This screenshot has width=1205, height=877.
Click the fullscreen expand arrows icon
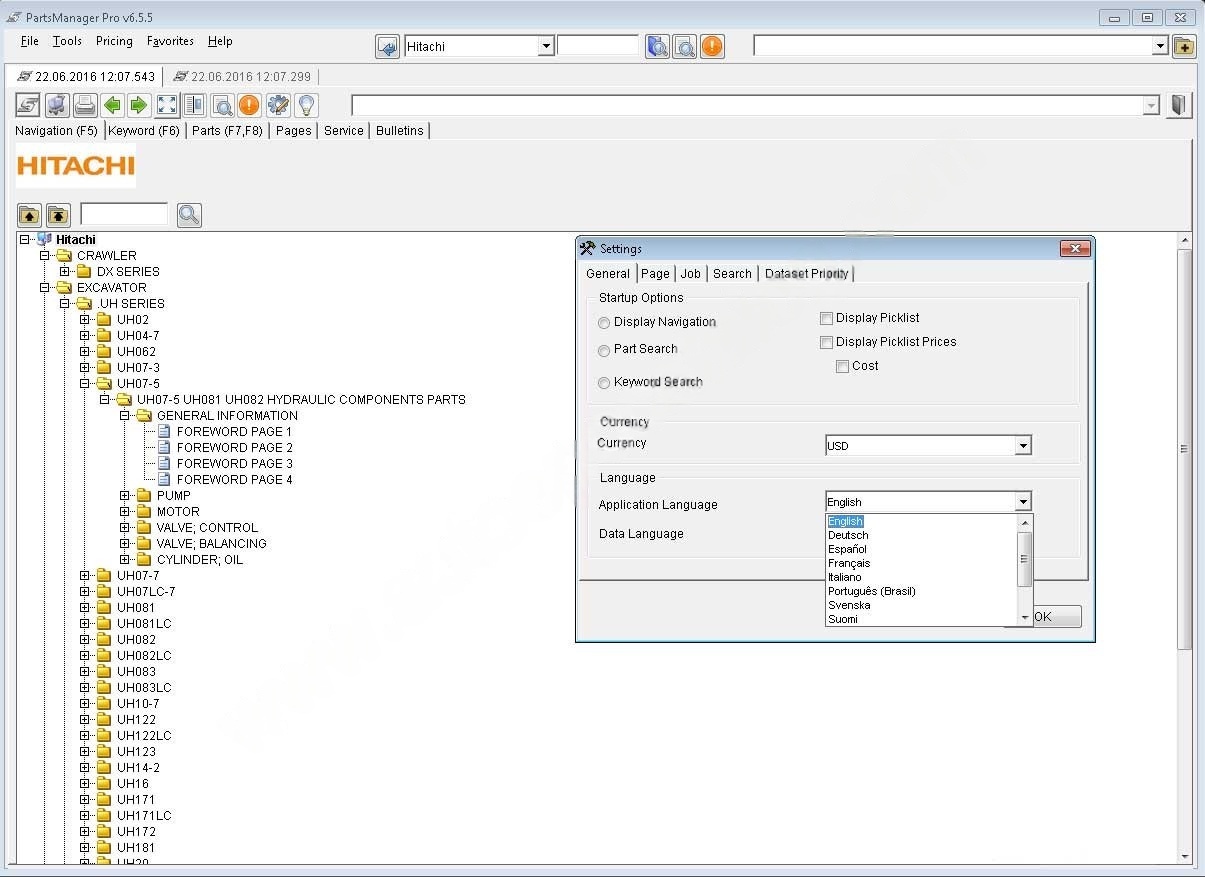tap(167, 105)
